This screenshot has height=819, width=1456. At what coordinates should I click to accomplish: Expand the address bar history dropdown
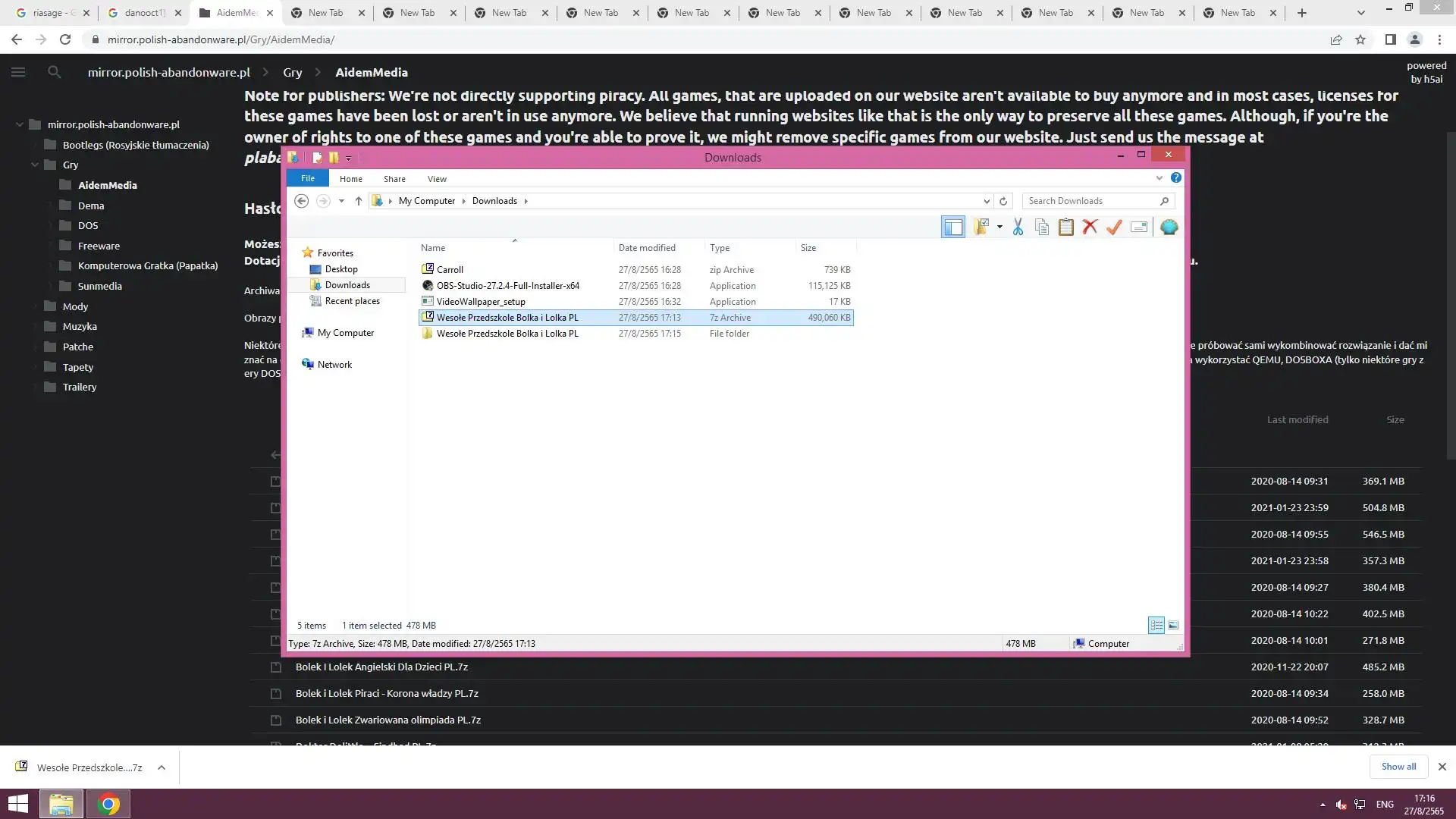(987, 201)
